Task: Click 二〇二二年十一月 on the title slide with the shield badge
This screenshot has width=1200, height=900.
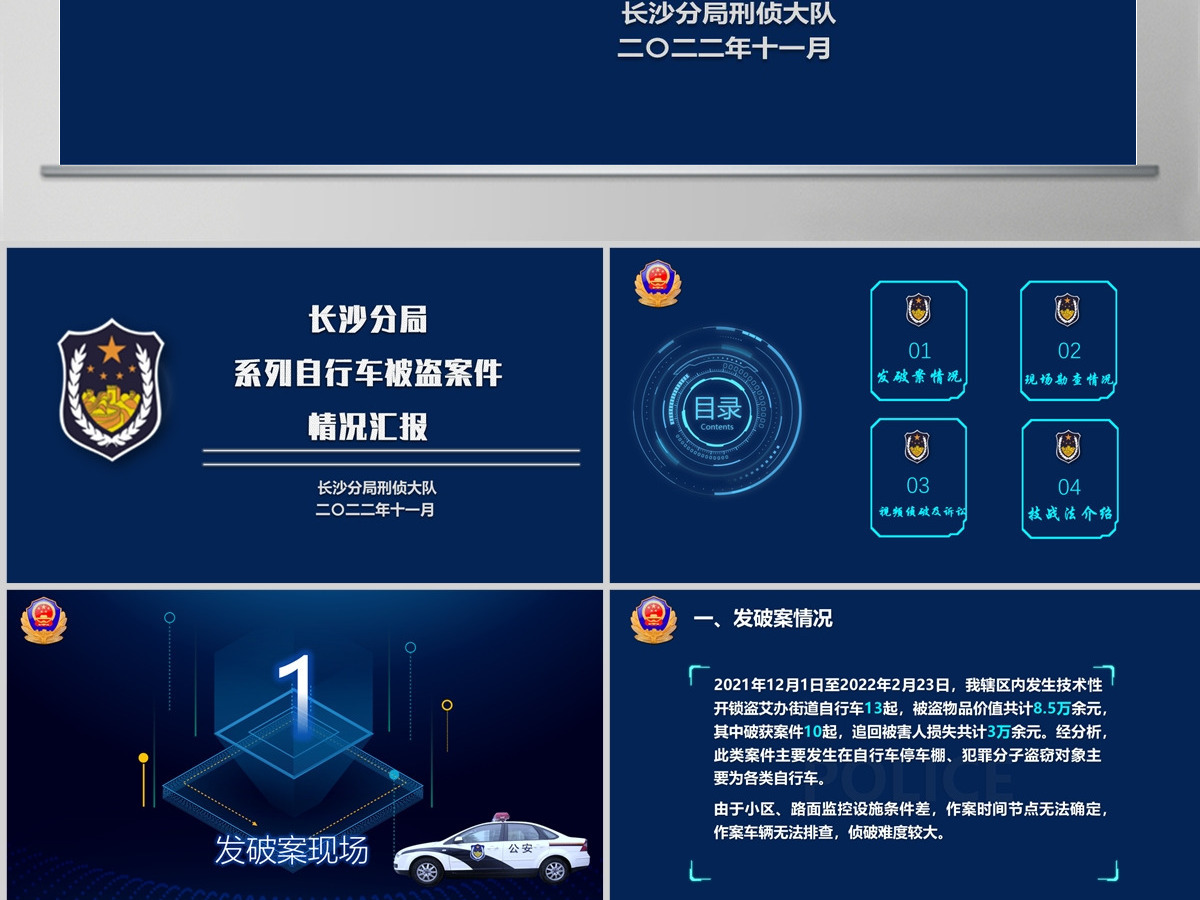Action: 375,510
